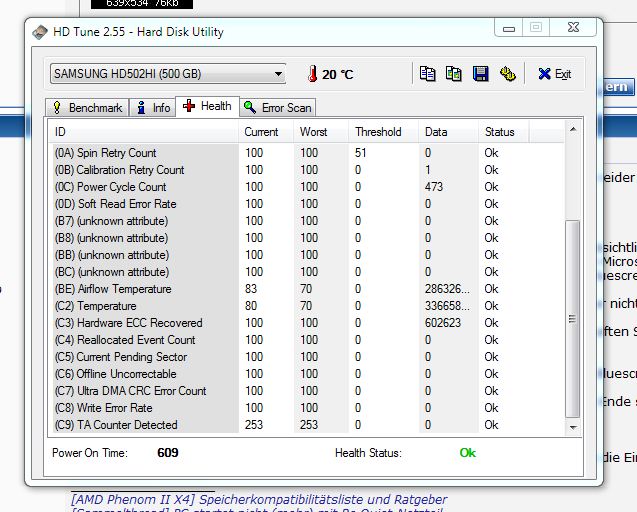This screenshot has width=637, height=512.
Task: Open the SAMSUNG HD502HI drive dropdown
Action: pos(168,74)
